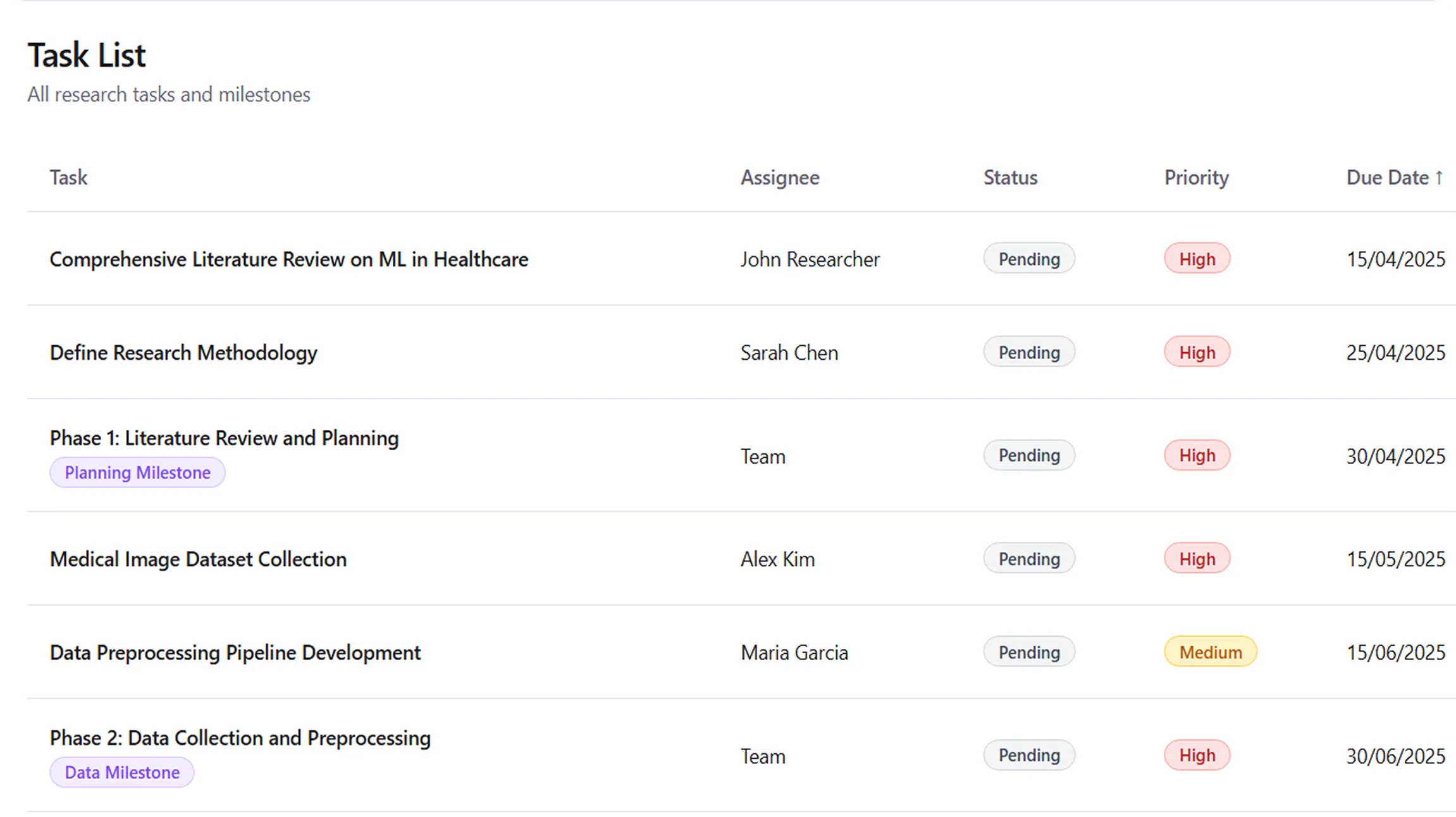Click the Data Milestone tag
The image size is (1456, 817).
coord(122,772)
